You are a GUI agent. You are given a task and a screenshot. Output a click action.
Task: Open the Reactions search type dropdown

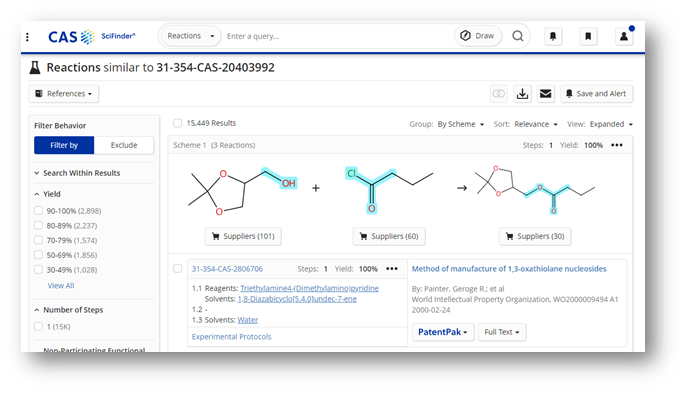[191, 36]
